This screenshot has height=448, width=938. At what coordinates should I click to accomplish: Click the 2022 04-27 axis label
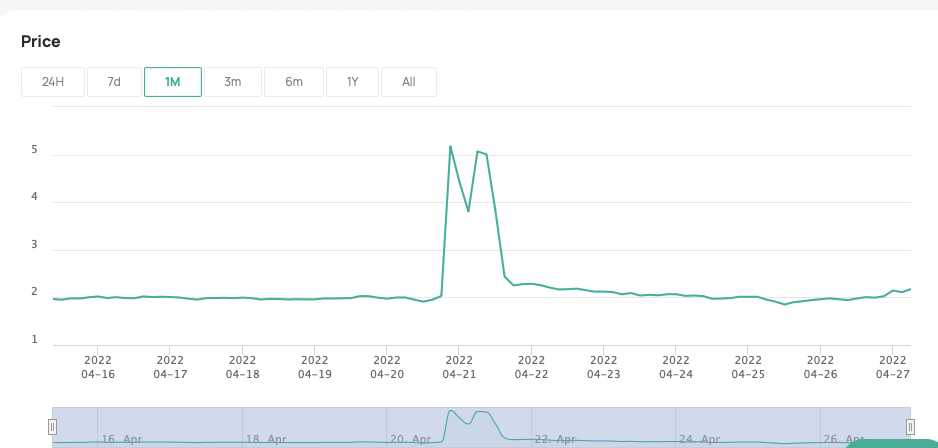point(893,367)
